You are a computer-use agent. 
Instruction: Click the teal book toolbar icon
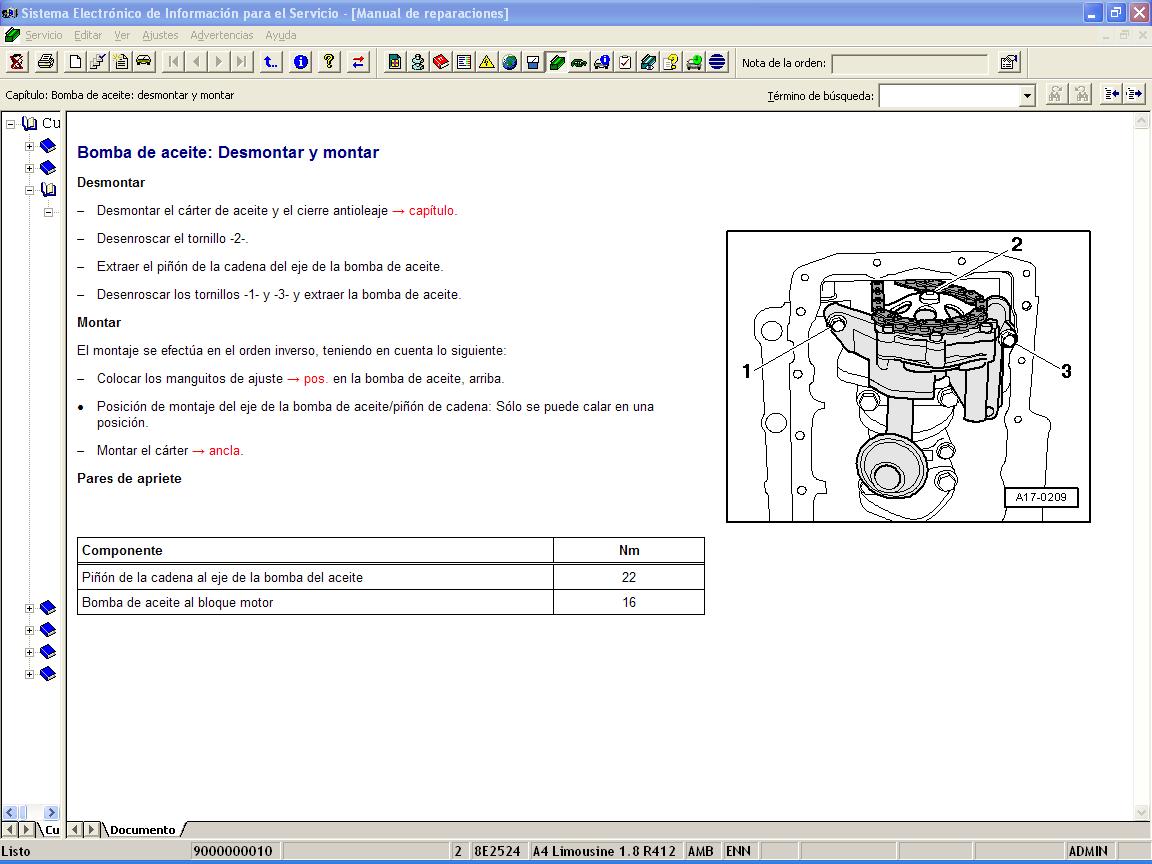648,62
